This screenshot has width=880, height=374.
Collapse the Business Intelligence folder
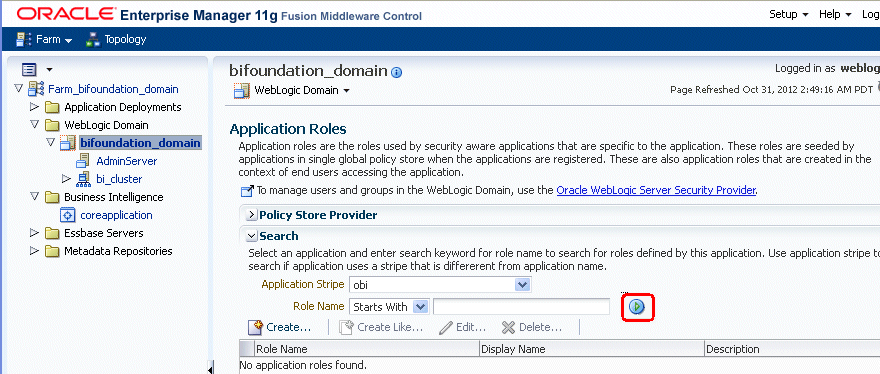pyautogui.click(x=34, y=197)
